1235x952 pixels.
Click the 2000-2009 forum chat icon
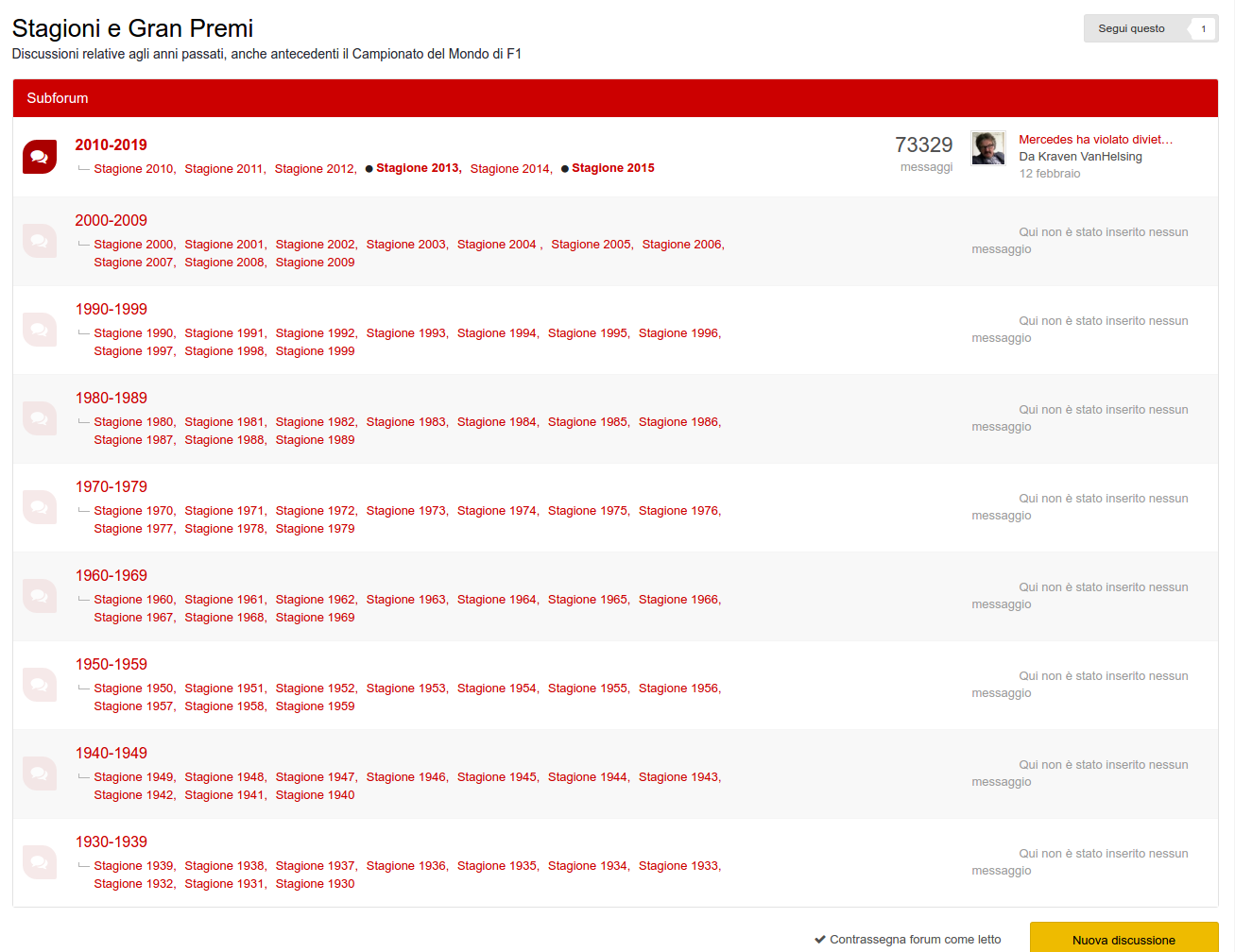tap(40, 241)
